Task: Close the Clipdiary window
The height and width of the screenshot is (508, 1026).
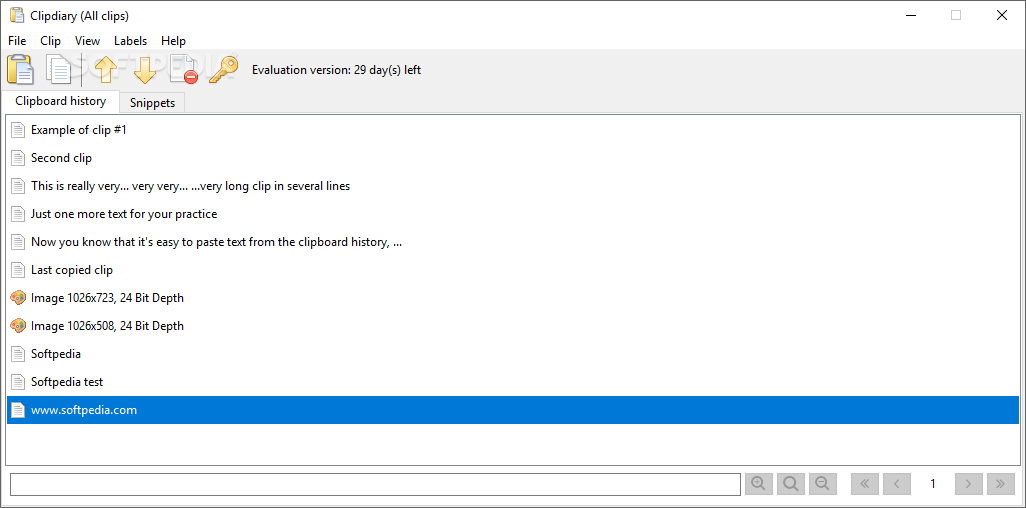Action: tap(1001, 15)
